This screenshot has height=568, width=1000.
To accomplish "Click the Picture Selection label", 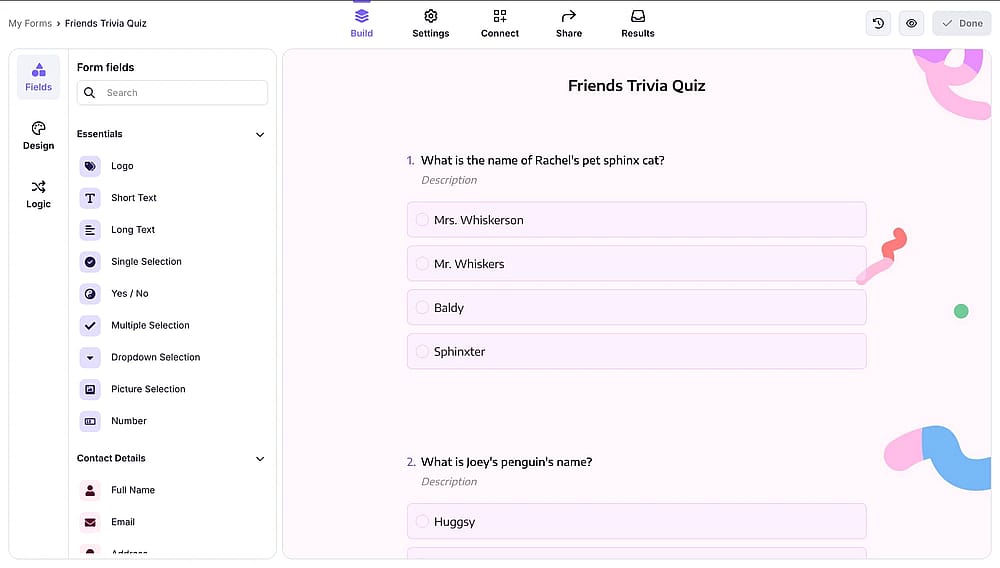I will (148, 389).
